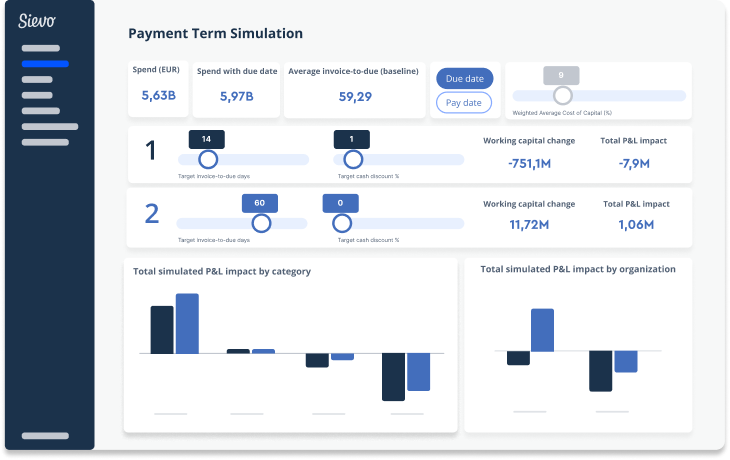
Task: Click Total P&L impact value 1,06M
Action: tap(636, 225)
